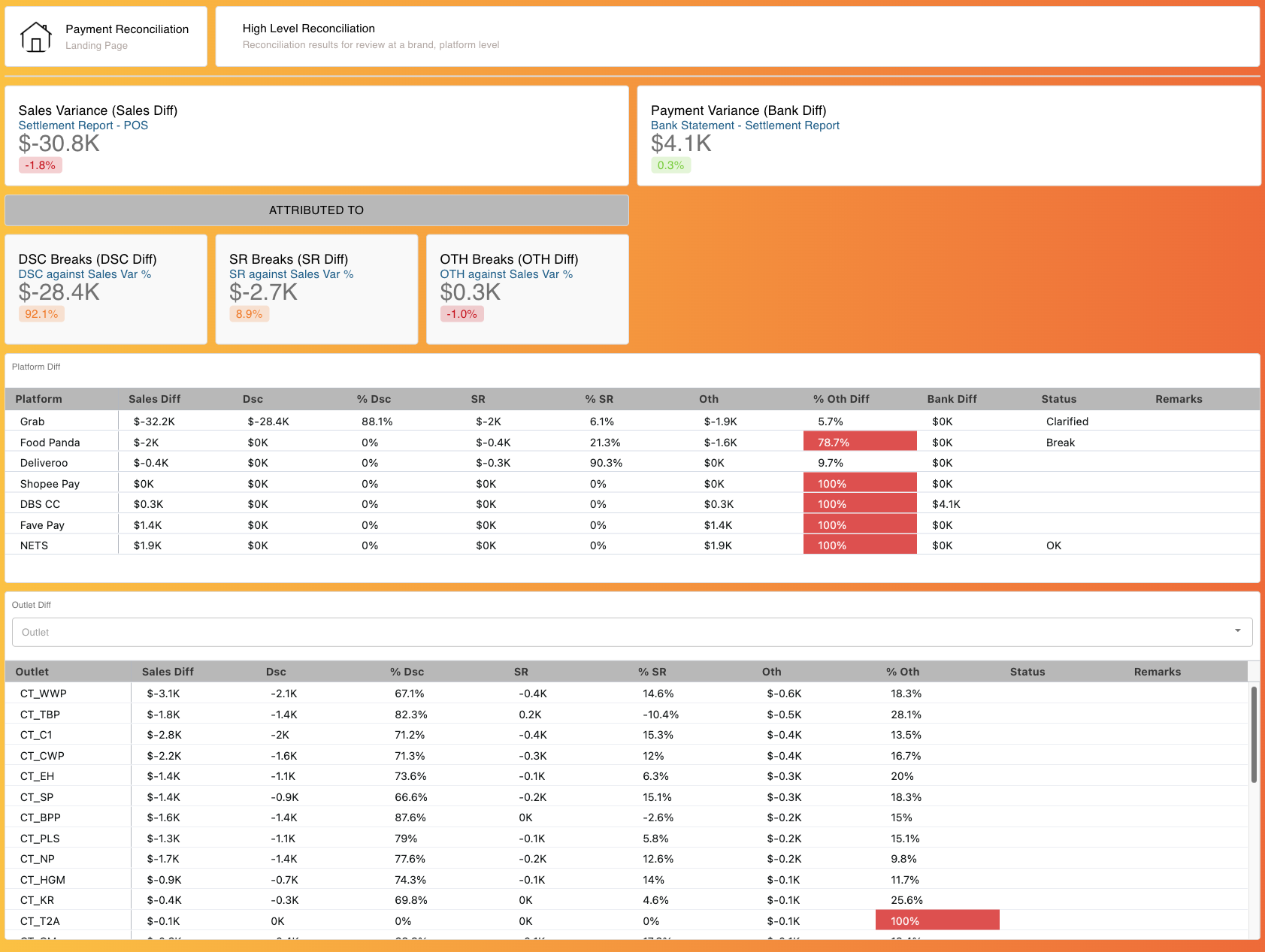Select the Deliveroo platform row
The width and height of the screenshot is (1265, 952).
point(632,463)
